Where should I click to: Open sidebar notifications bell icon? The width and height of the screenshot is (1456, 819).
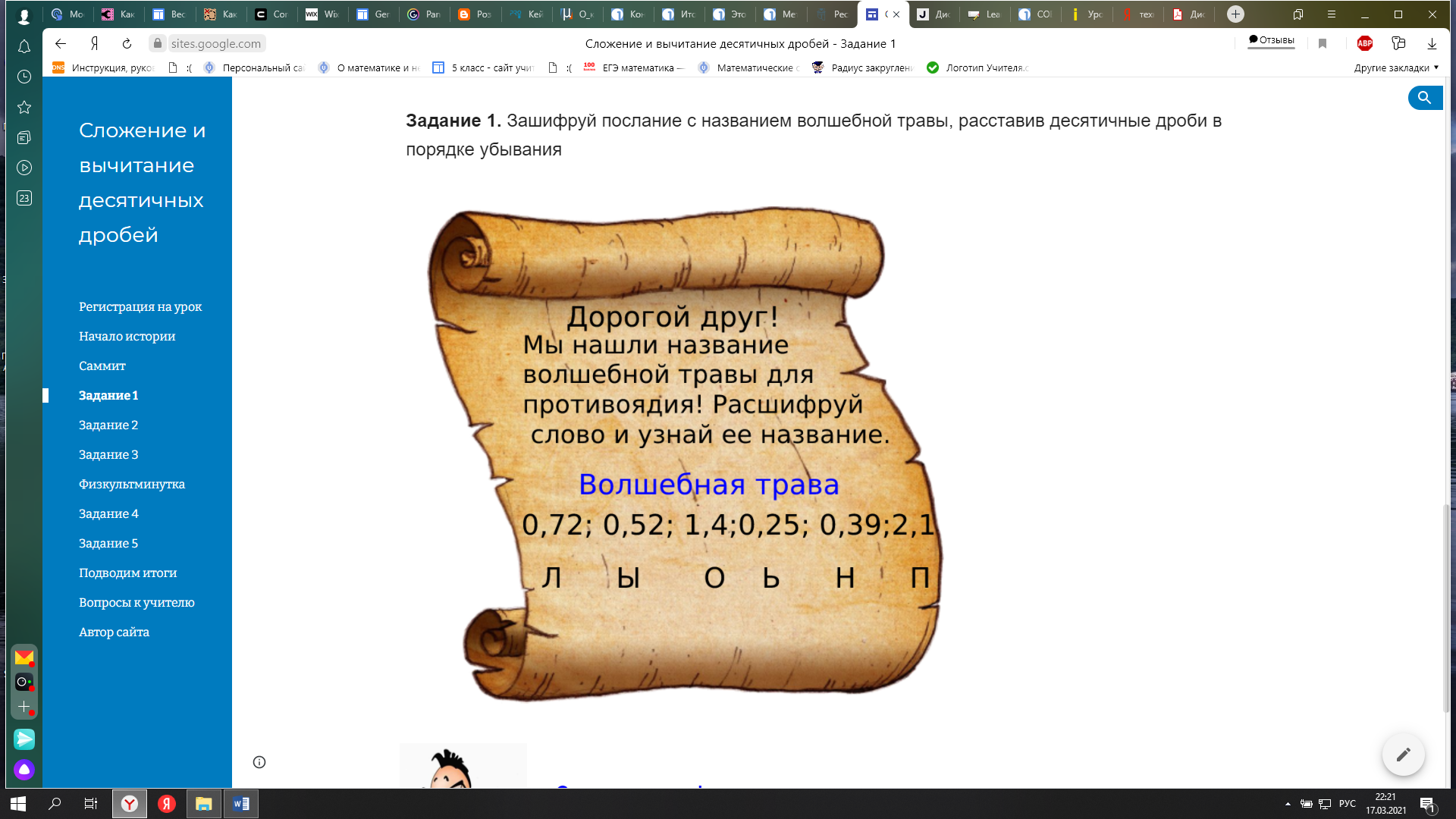[24, 47]
